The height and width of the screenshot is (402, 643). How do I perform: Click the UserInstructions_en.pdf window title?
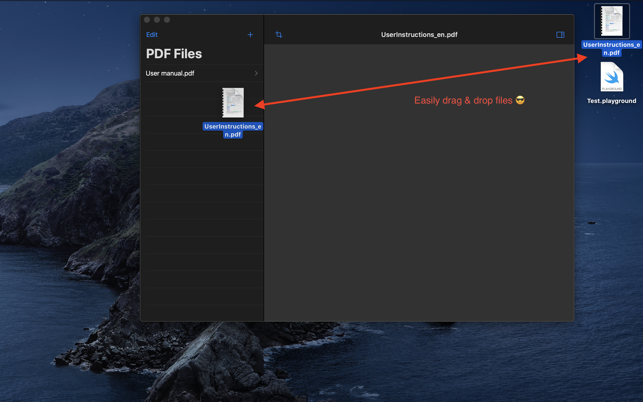(x=419, y=35)
